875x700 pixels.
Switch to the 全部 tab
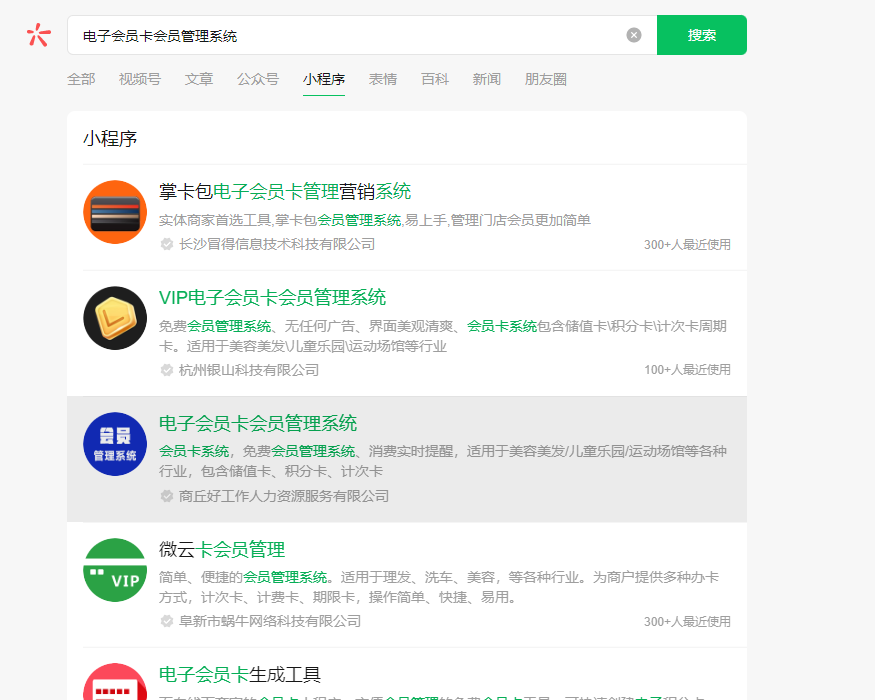(x=81, y=79)
